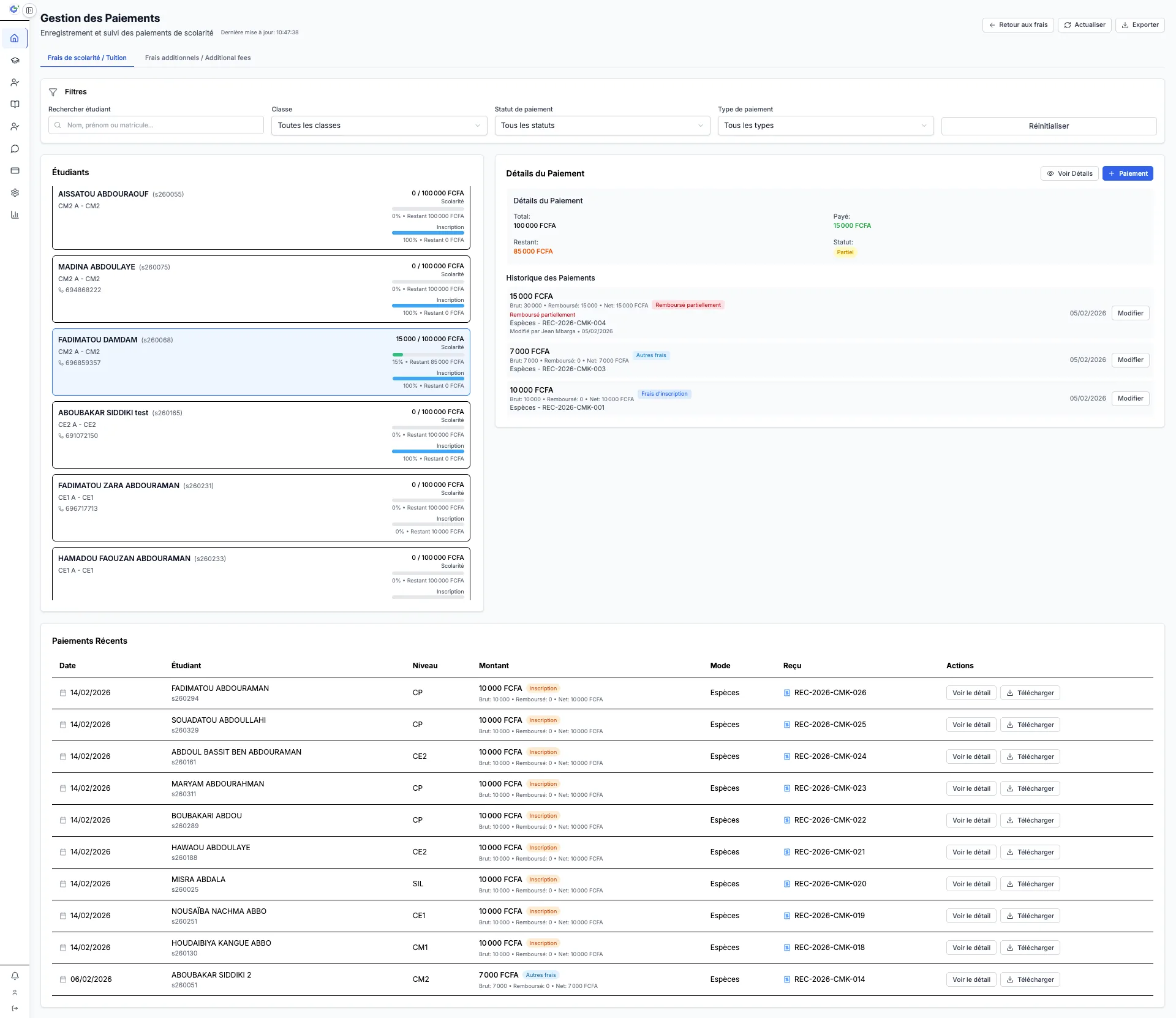Switch to 'Frais additionnels / Additional fees' tab
The image size is (1176, 1018).
click(x=197, y=58)
